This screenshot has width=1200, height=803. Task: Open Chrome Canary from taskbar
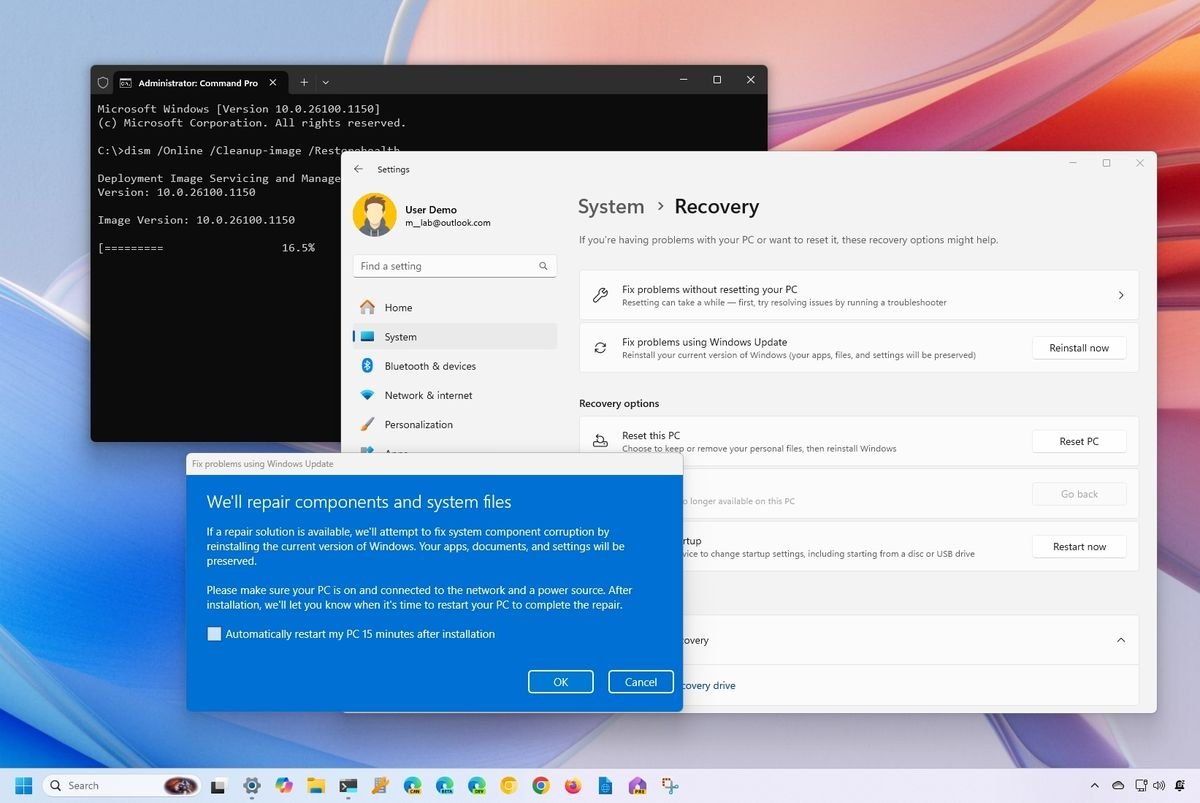pyautogui.click(x=509, y=786)
